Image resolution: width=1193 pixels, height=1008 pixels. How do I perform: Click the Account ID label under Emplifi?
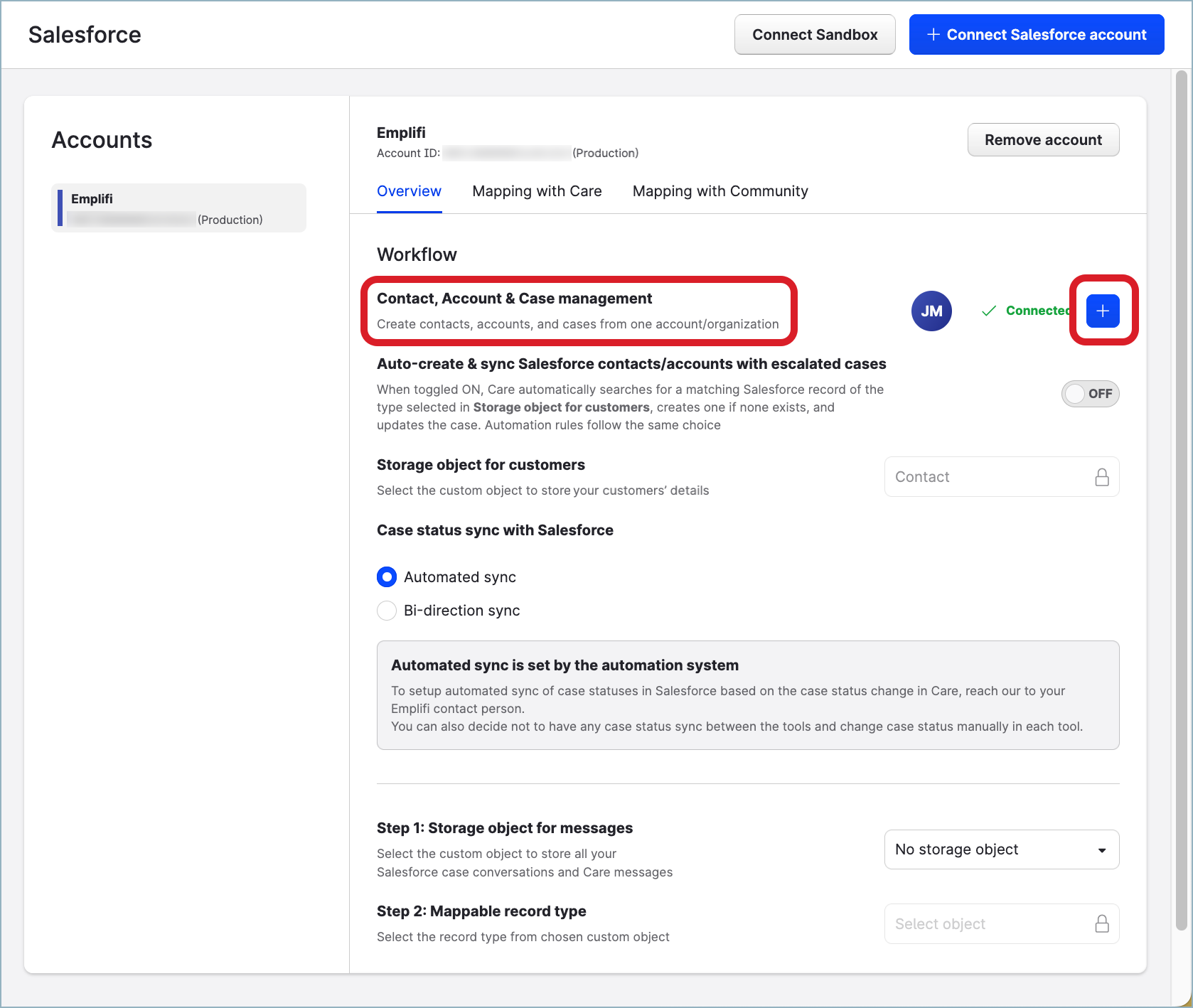click(409, 153)
